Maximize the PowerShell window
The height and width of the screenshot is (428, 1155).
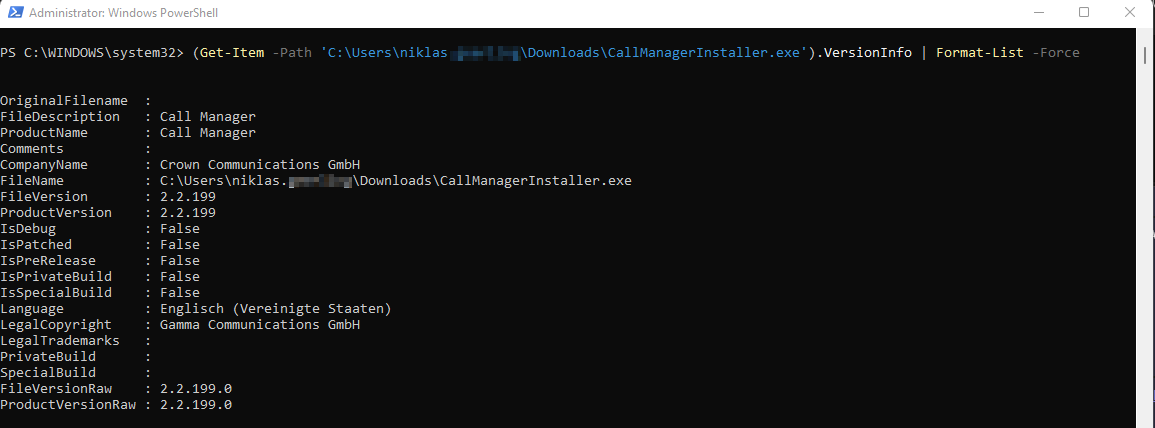(1084, 13)
